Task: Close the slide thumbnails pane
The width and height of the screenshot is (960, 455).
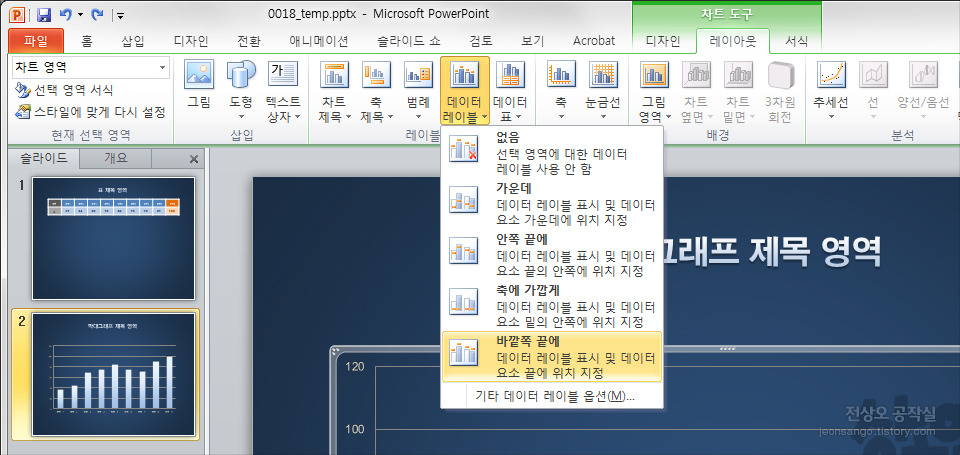Action: (x=193, y=159)
